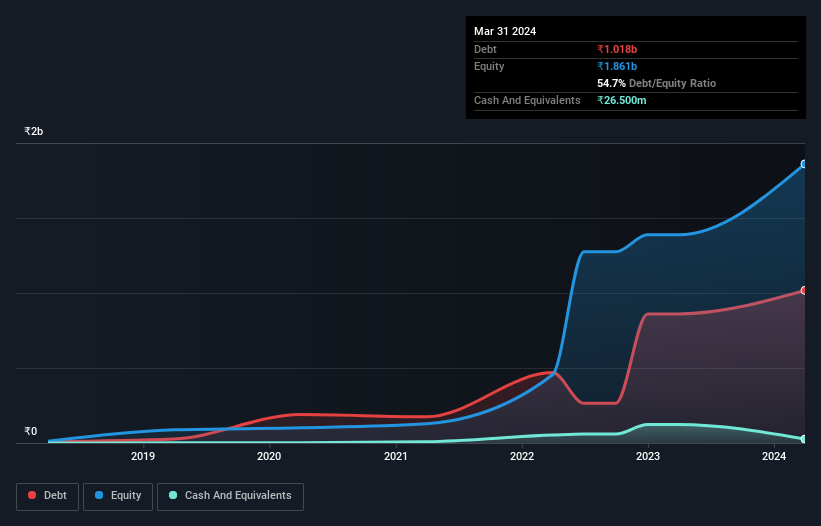
Task: Toggle Cash And Equivalents legend button
Action: [x=230, y=496]
